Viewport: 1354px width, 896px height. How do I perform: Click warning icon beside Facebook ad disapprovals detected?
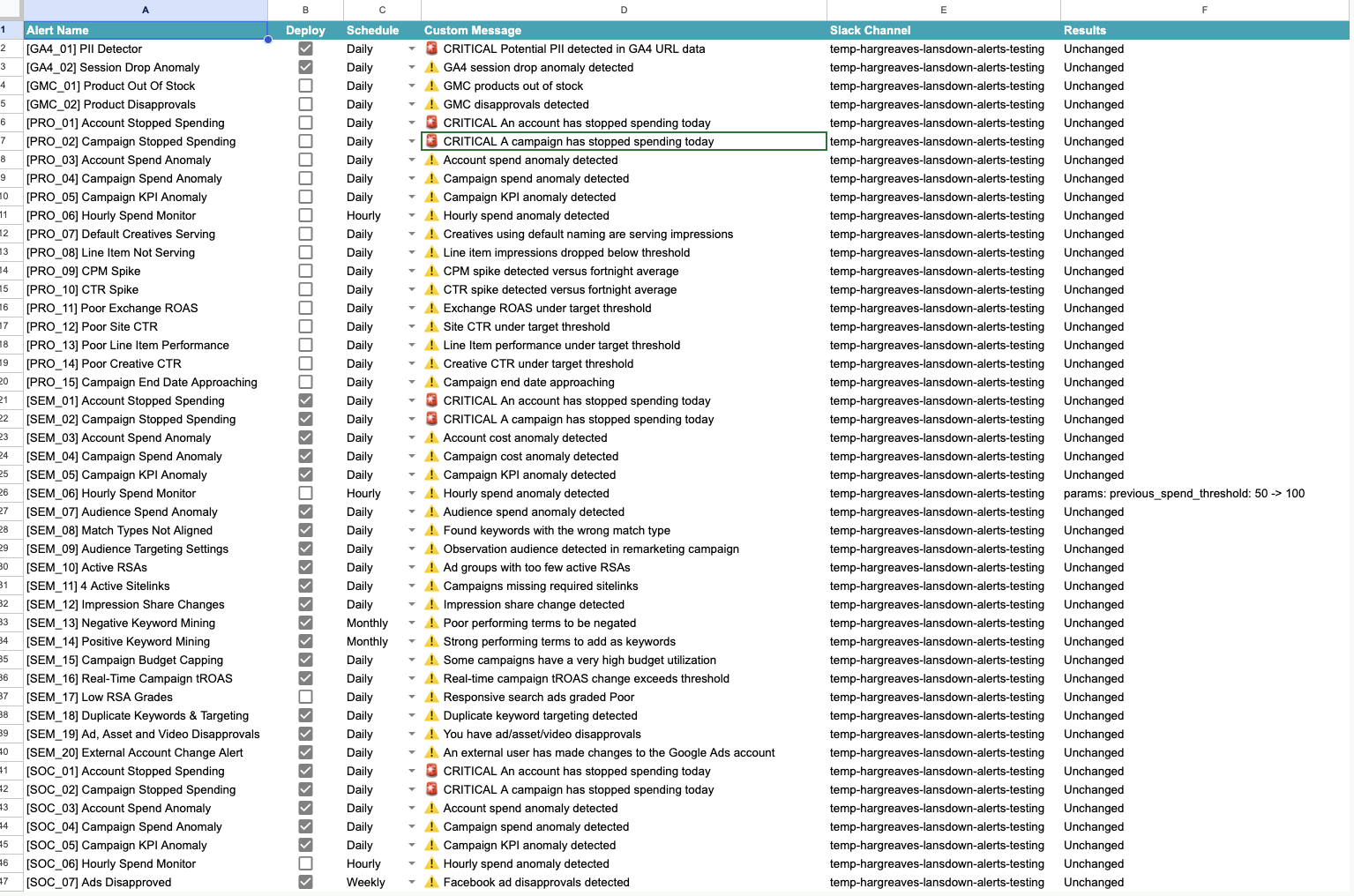(x=431, y=882)
